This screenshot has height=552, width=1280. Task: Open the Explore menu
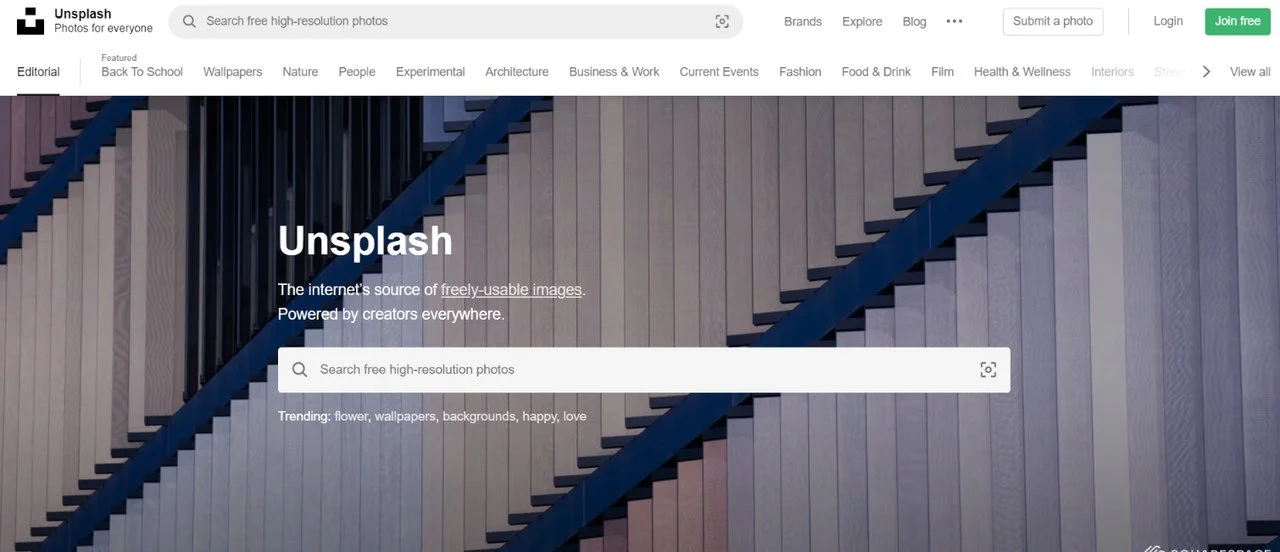pyautogui.click(x=862, y=21)
